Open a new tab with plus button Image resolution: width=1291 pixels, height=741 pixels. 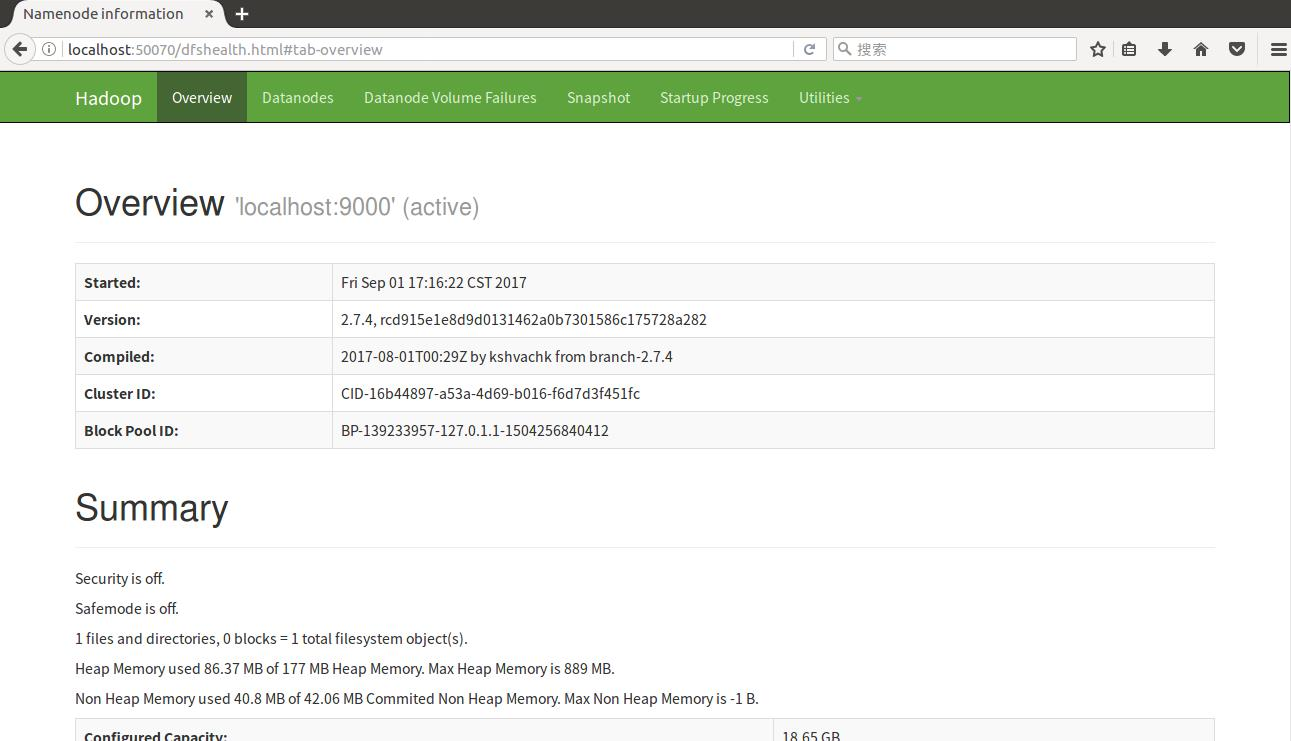(242, 14)
